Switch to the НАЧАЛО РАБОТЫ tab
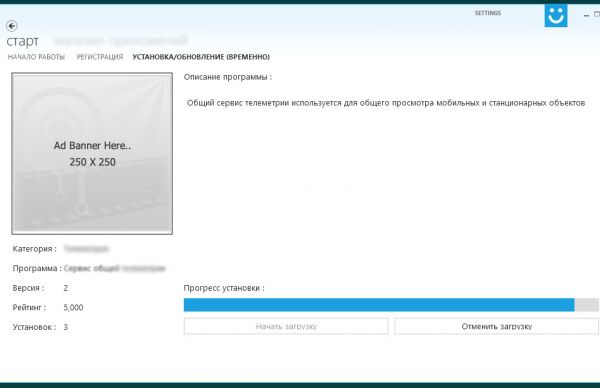The width and height of the screenshot is (600, 388). tap(36, 57)
